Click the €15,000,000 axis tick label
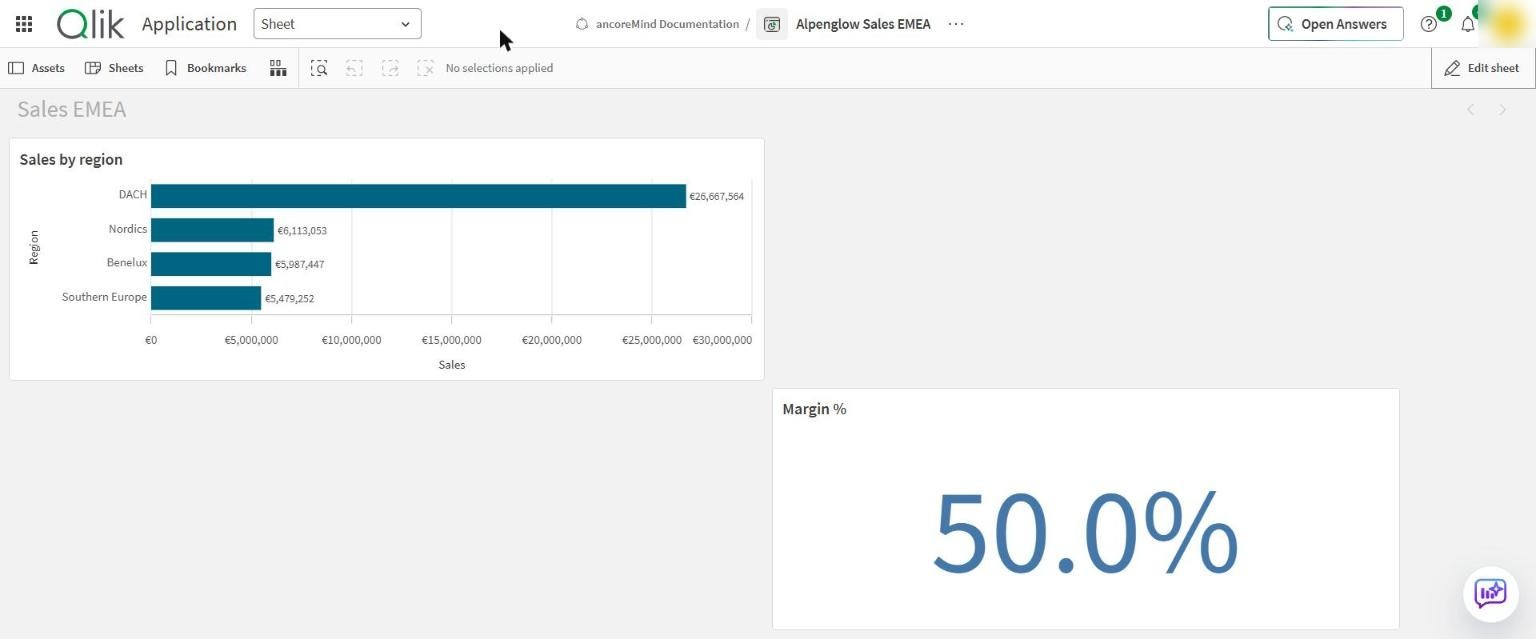Viewport: 1536px width, 639px height. tap(451, 340)
